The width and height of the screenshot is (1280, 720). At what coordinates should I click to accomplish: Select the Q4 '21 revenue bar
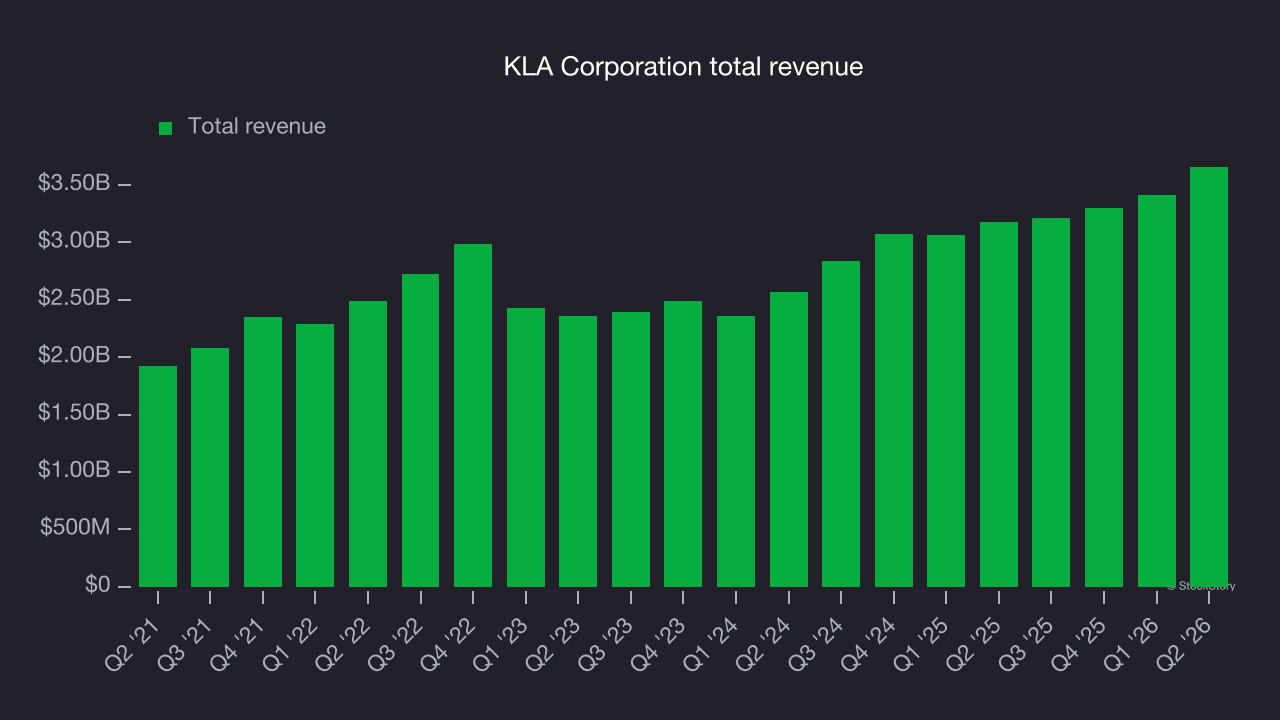(263, 452)
